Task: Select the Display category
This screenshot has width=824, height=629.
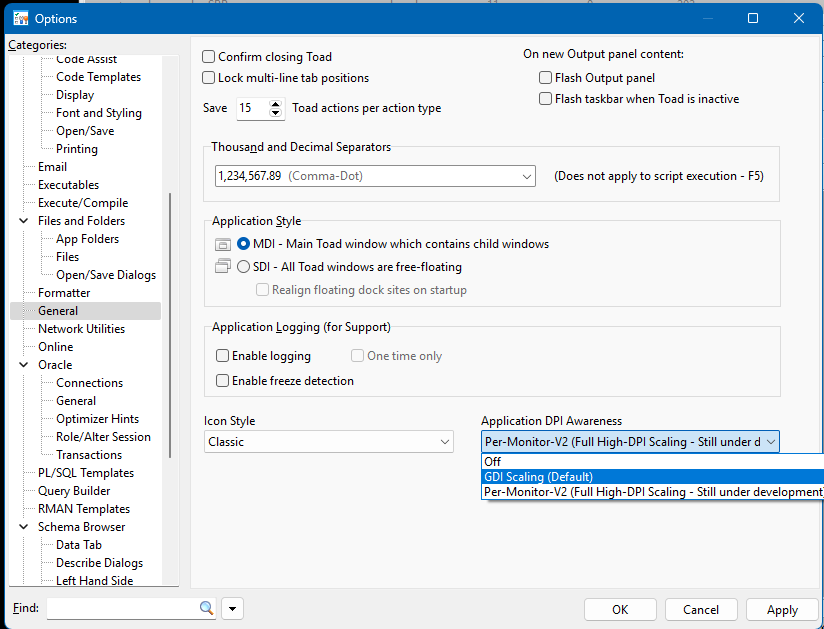Action: point(75,95)
